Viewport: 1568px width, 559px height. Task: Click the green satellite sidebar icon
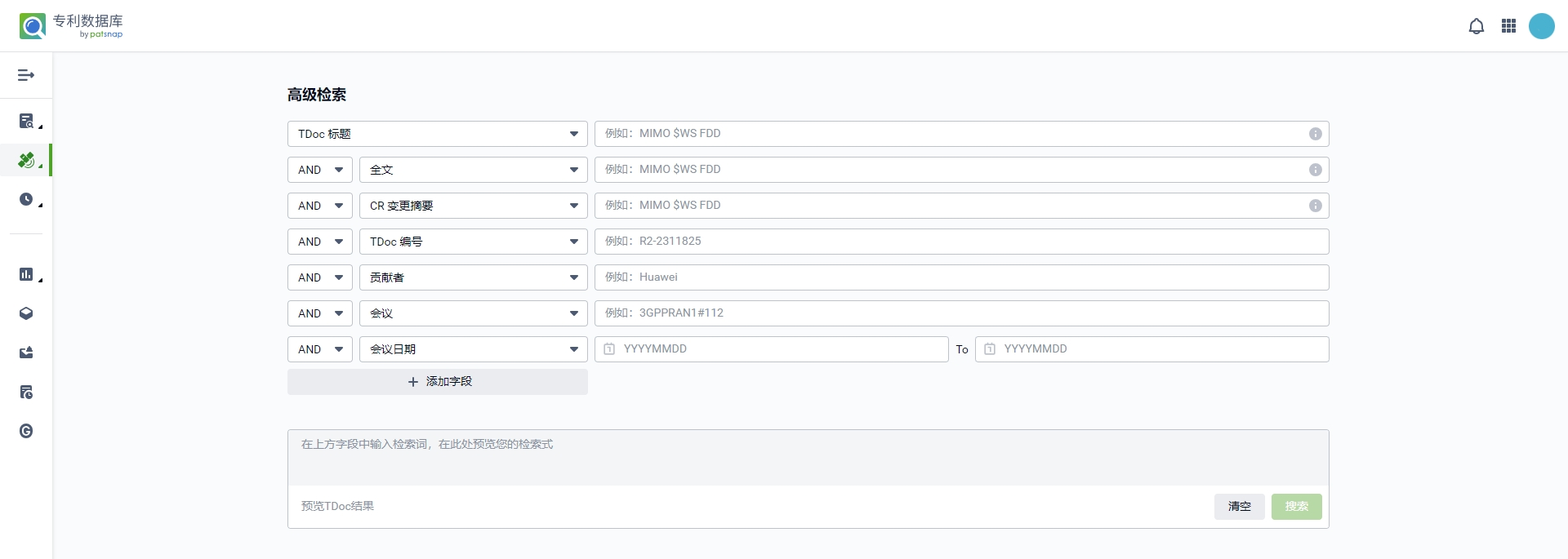(x=27, y=161)
